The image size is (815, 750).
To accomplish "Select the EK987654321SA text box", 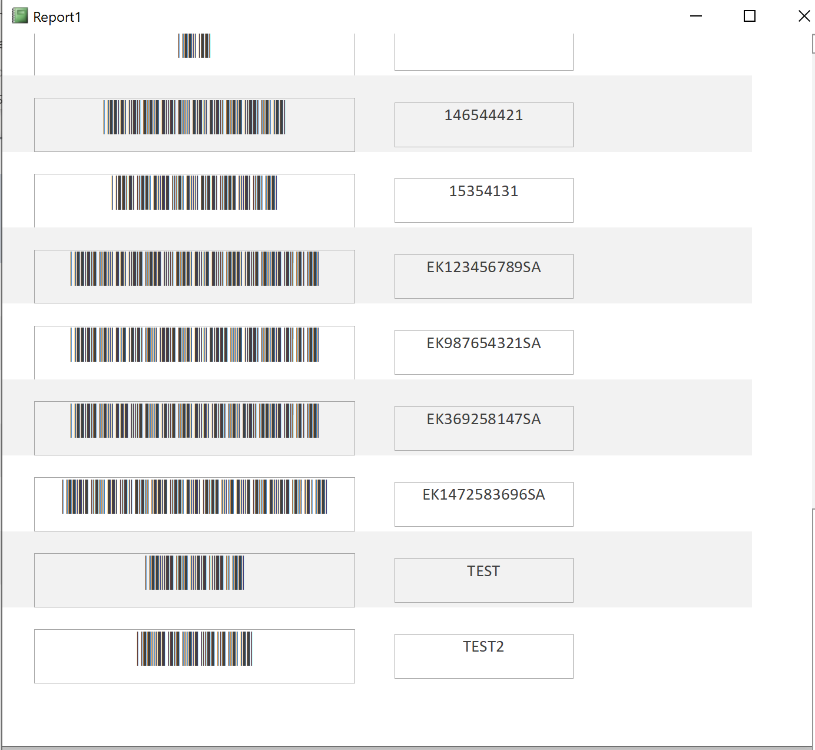I will [484, 352].
